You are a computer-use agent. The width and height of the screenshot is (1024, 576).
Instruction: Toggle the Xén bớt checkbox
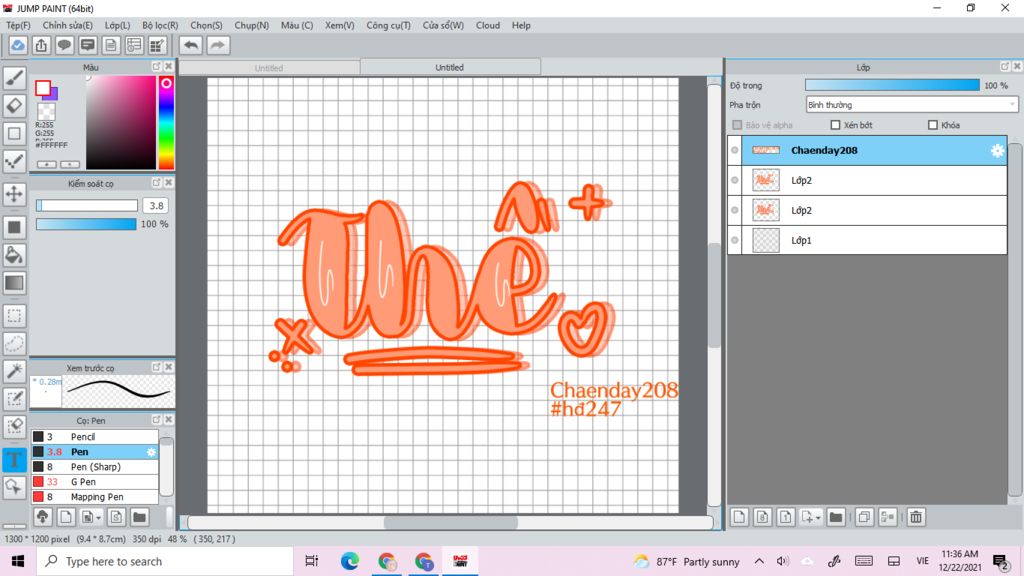click(x=835, y=125)
